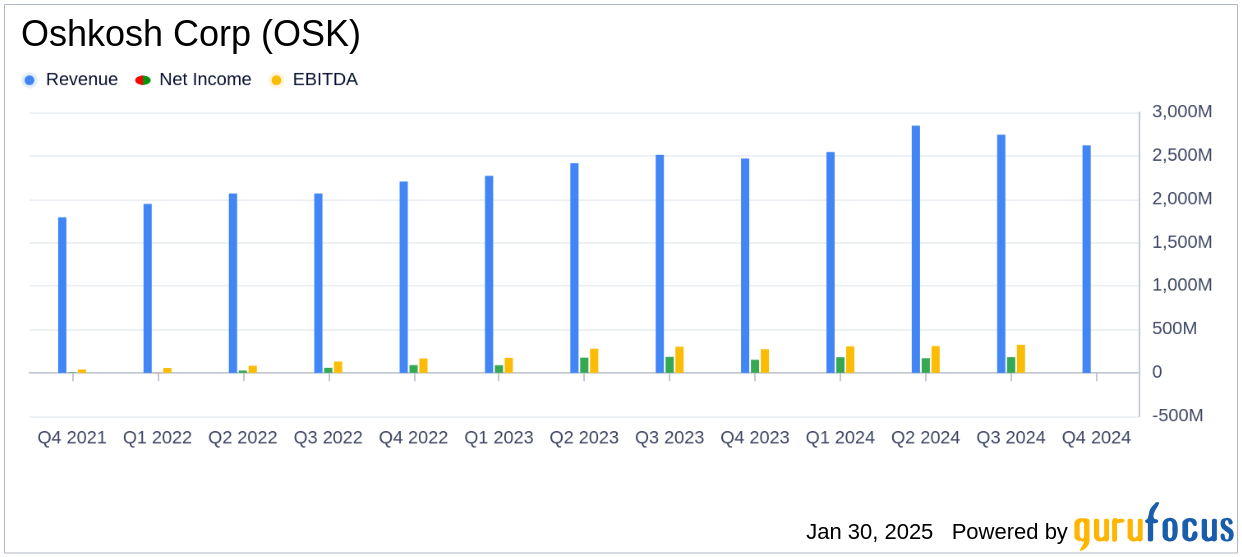
Task: Click the Q4 2024 x-axis label
Action: click(1097, 438)
